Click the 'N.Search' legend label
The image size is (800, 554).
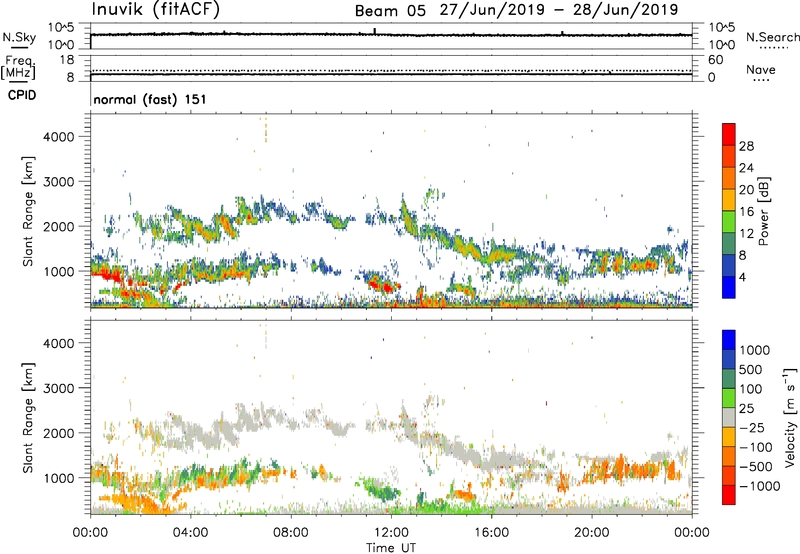(772, 37)
